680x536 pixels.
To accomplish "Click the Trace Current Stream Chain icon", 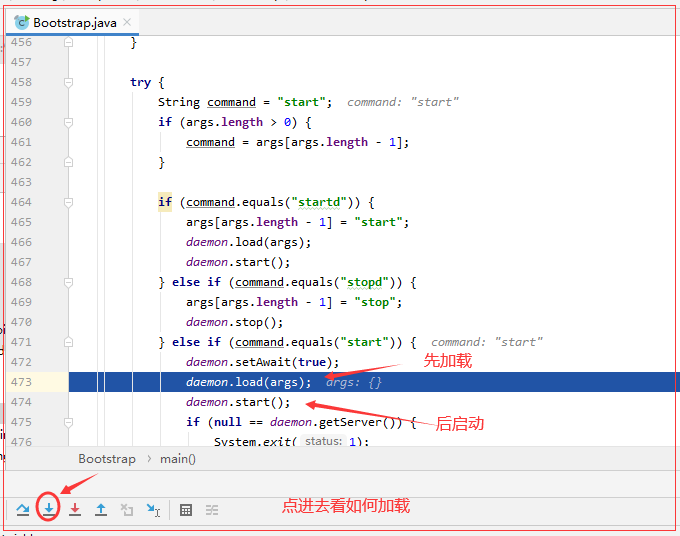I will pos(212,510).
